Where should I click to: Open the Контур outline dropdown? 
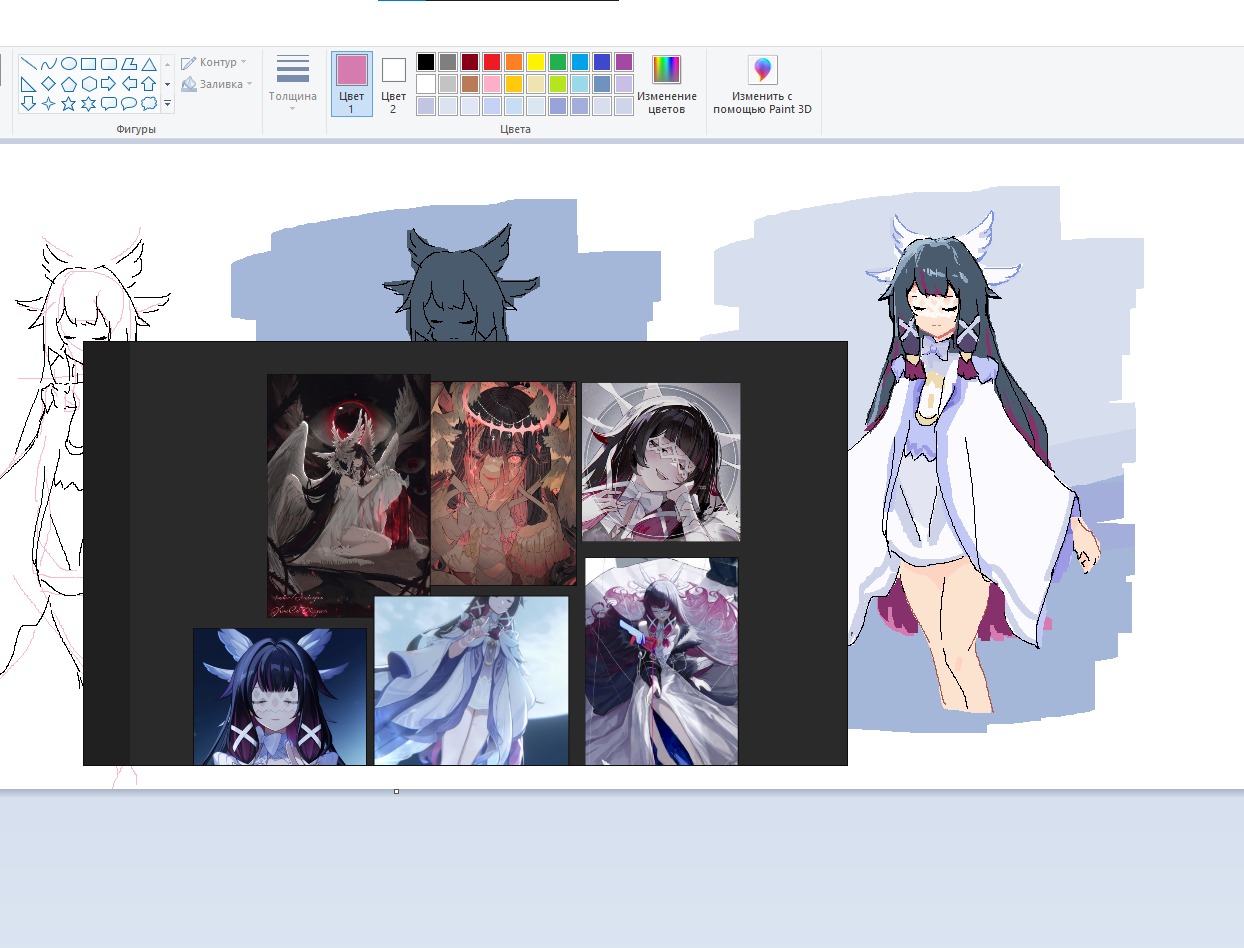click(214, 62)
